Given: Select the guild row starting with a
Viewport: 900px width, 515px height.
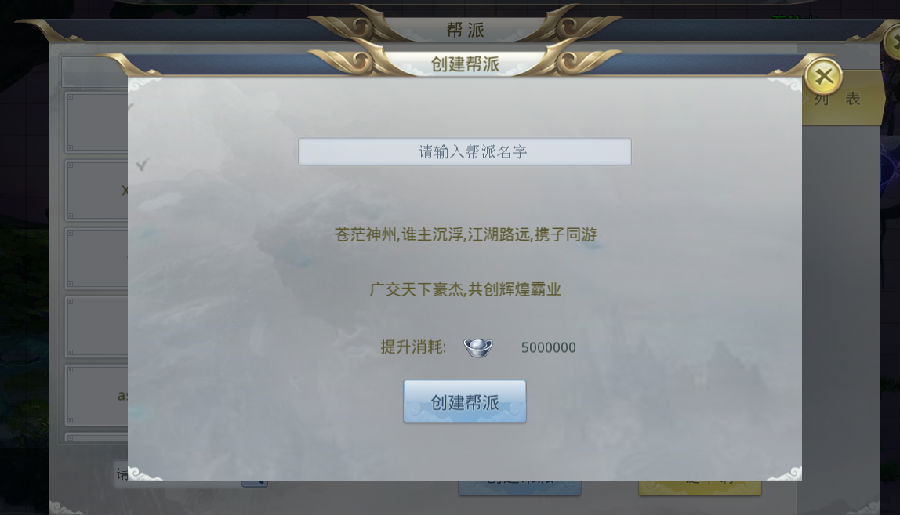Looking at the screenshot, I should point(96,396).
